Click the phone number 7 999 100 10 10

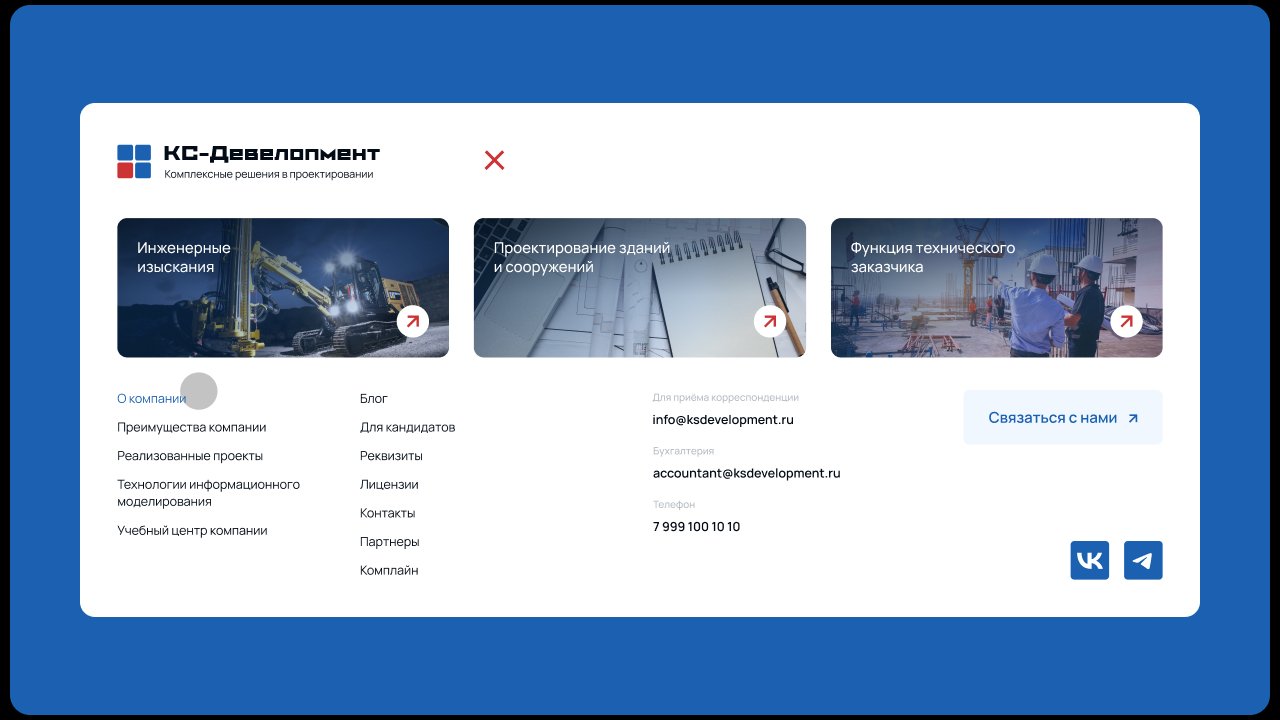coord(697,527)
